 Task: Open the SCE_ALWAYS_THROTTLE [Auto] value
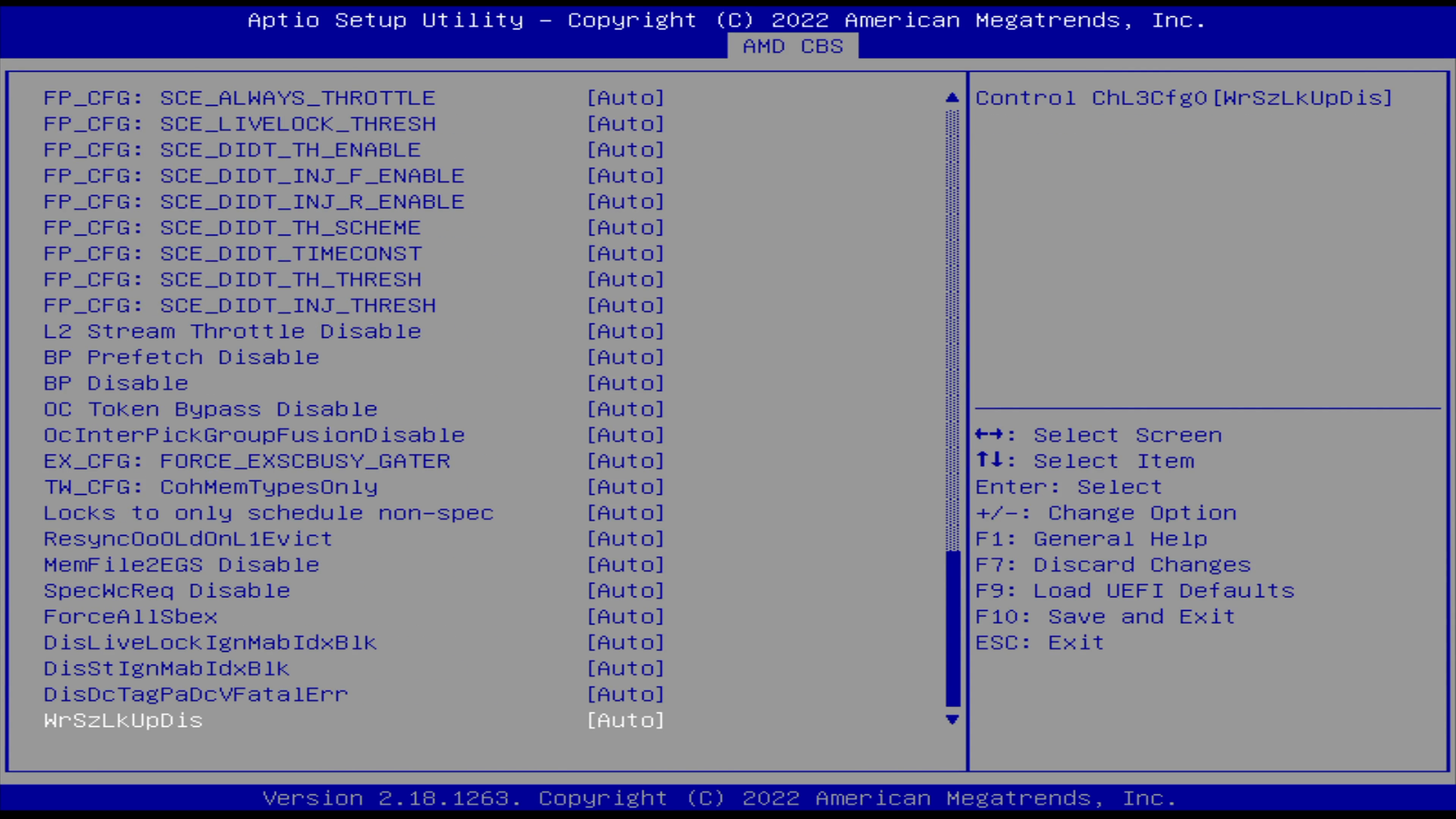click(626, 98)
